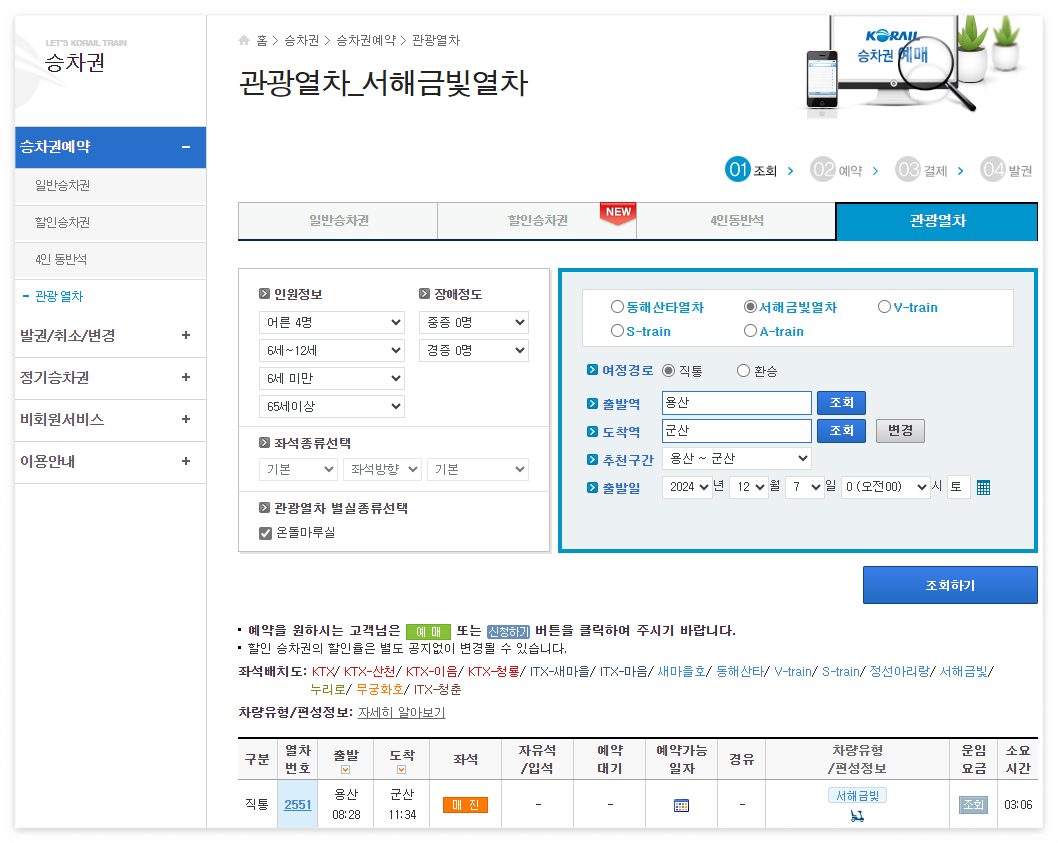Switch to the 할인승차권 tab
1058x843 pixels.
[537, 221]
